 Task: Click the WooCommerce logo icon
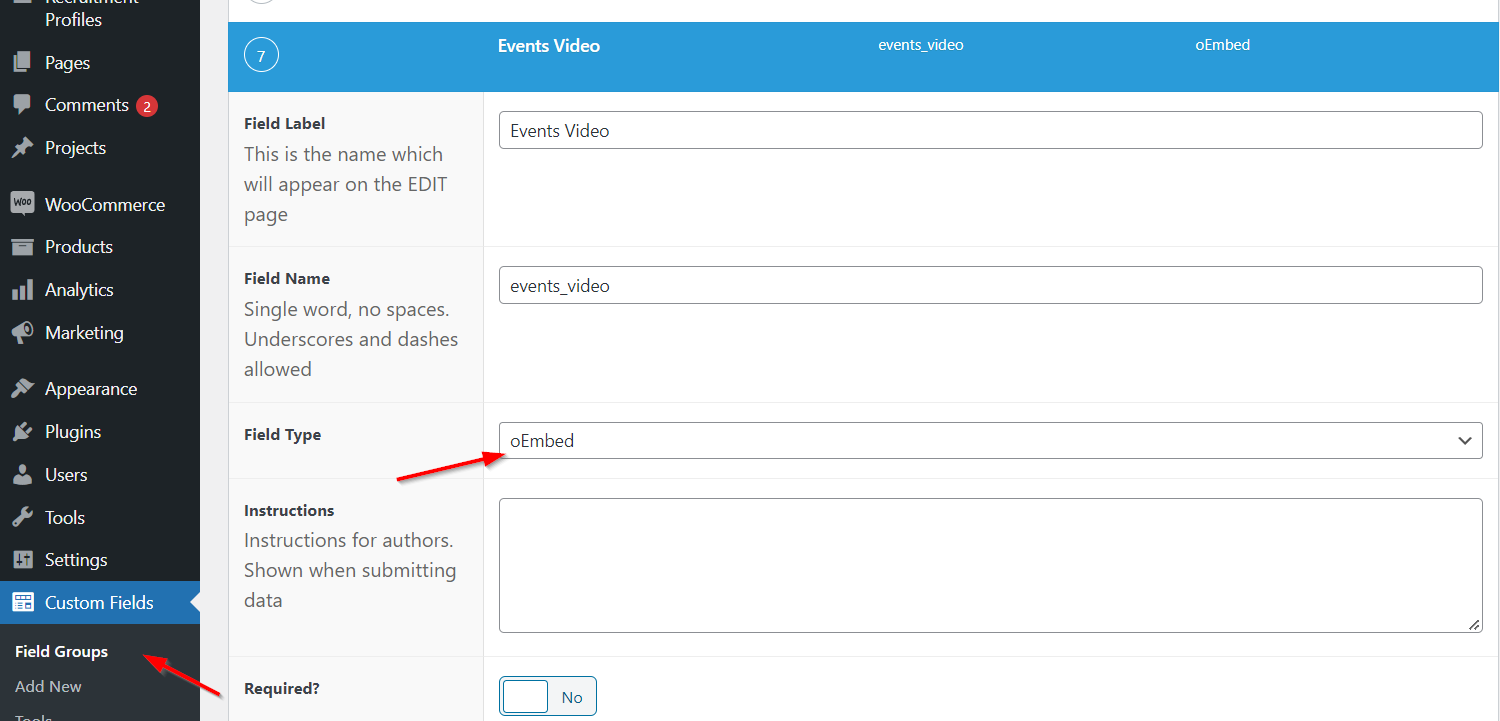tap(22, 204)
